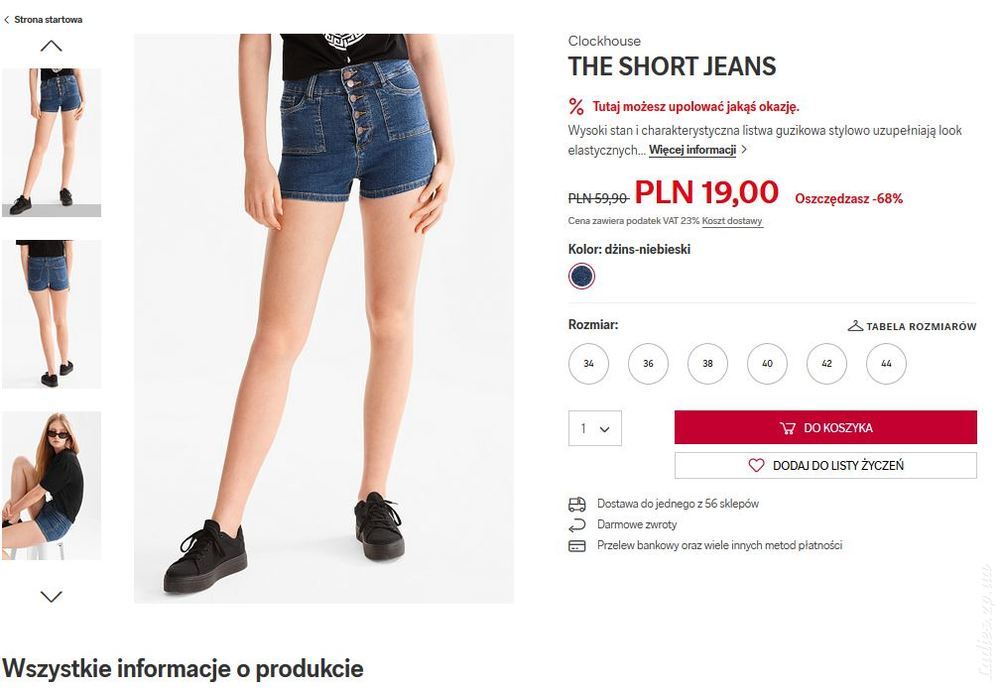This screenshot has width=1000, height=688.
Task: Click the red percent sale icon
Action: click(x=576, y=106)
